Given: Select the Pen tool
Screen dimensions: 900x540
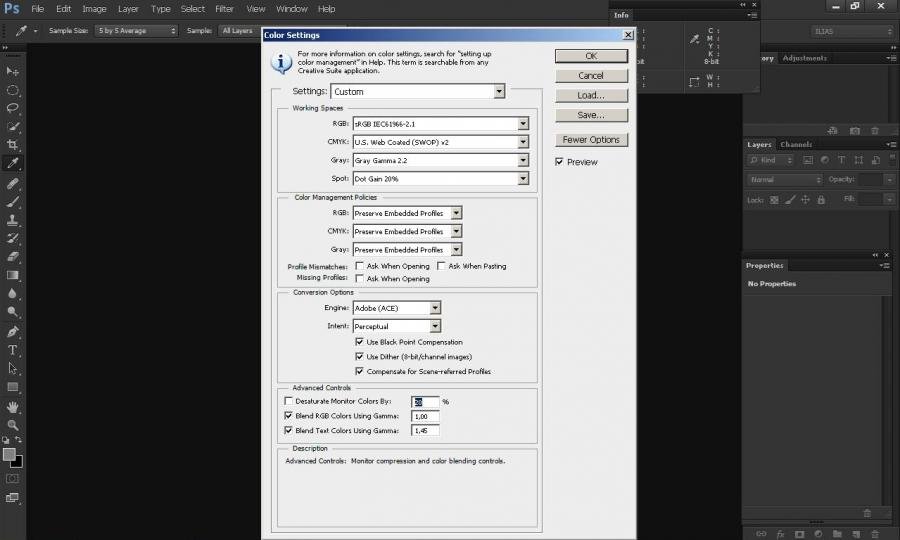Looking at the screenshot, I should click(13, 332).
